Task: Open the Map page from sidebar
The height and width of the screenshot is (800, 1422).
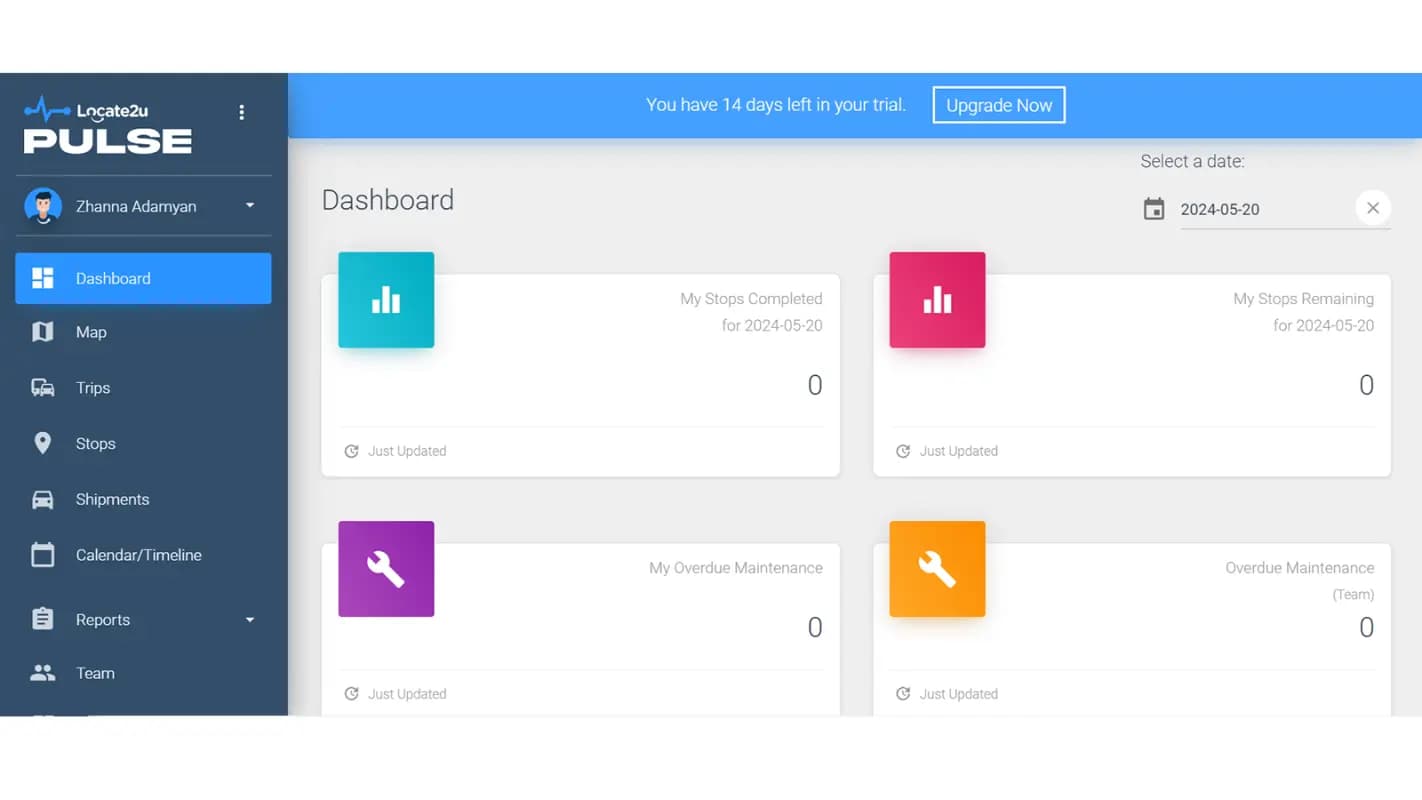Action: click(x=91, y=332)
